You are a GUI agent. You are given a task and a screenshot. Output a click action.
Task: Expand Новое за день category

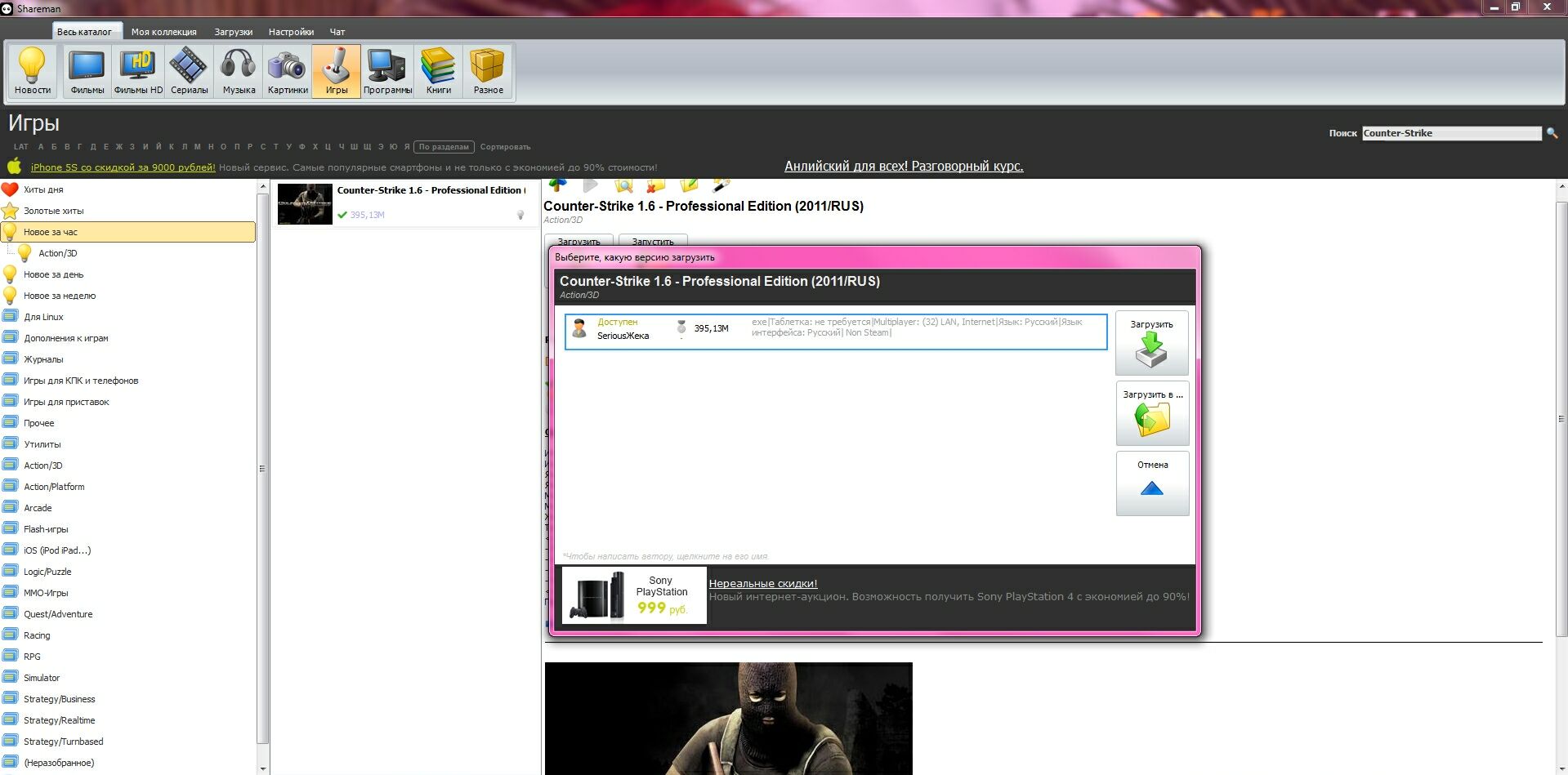pyautogui.click(x=54, y=274)
